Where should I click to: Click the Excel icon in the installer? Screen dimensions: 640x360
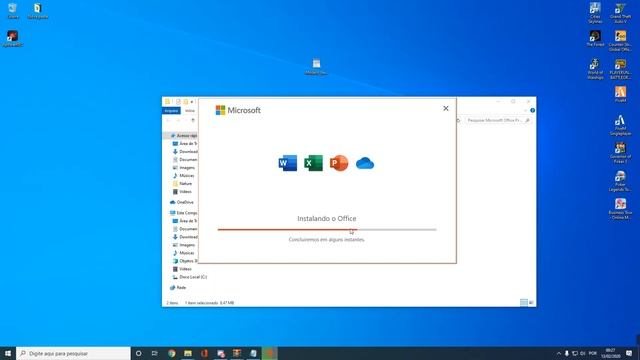pos(313,163)
